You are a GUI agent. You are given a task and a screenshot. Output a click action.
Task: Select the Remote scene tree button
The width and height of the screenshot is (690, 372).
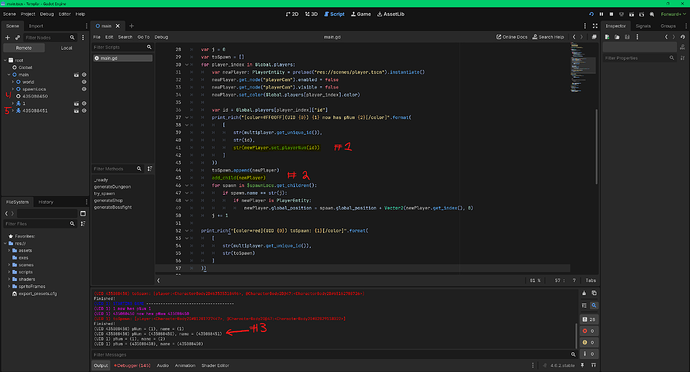click(x=24, y=48)
